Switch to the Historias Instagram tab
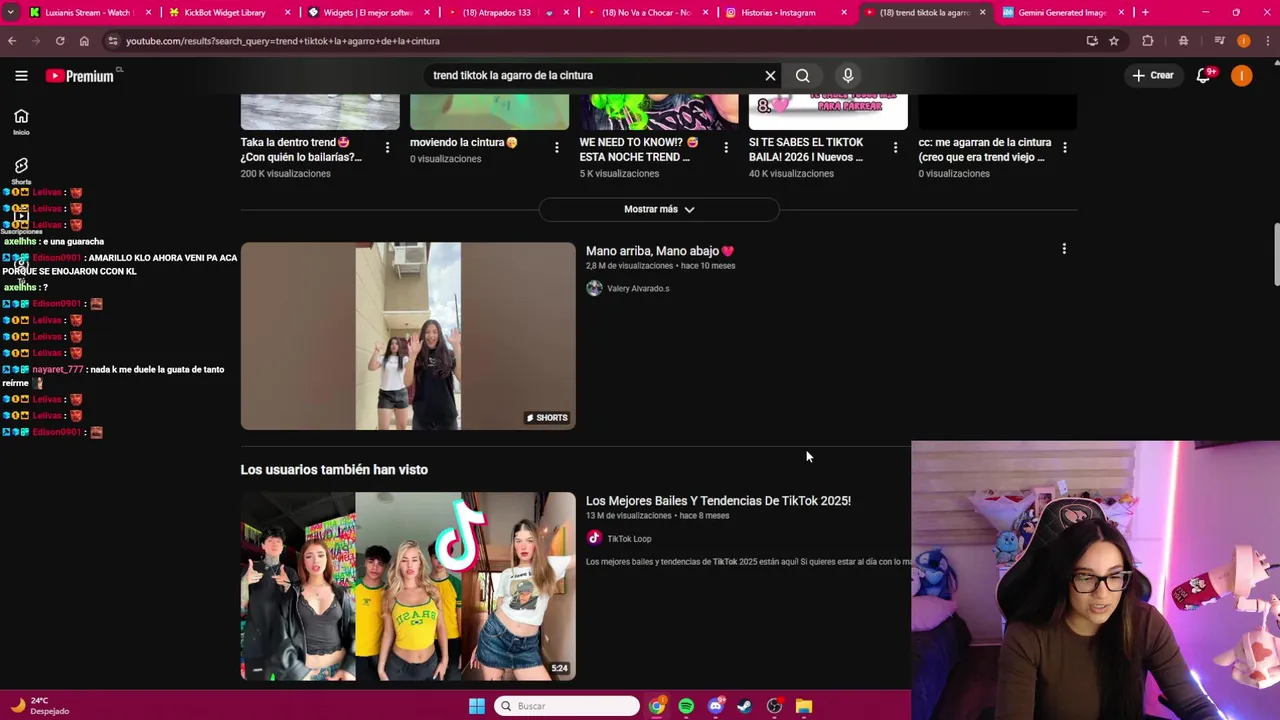 coord(783,13)
